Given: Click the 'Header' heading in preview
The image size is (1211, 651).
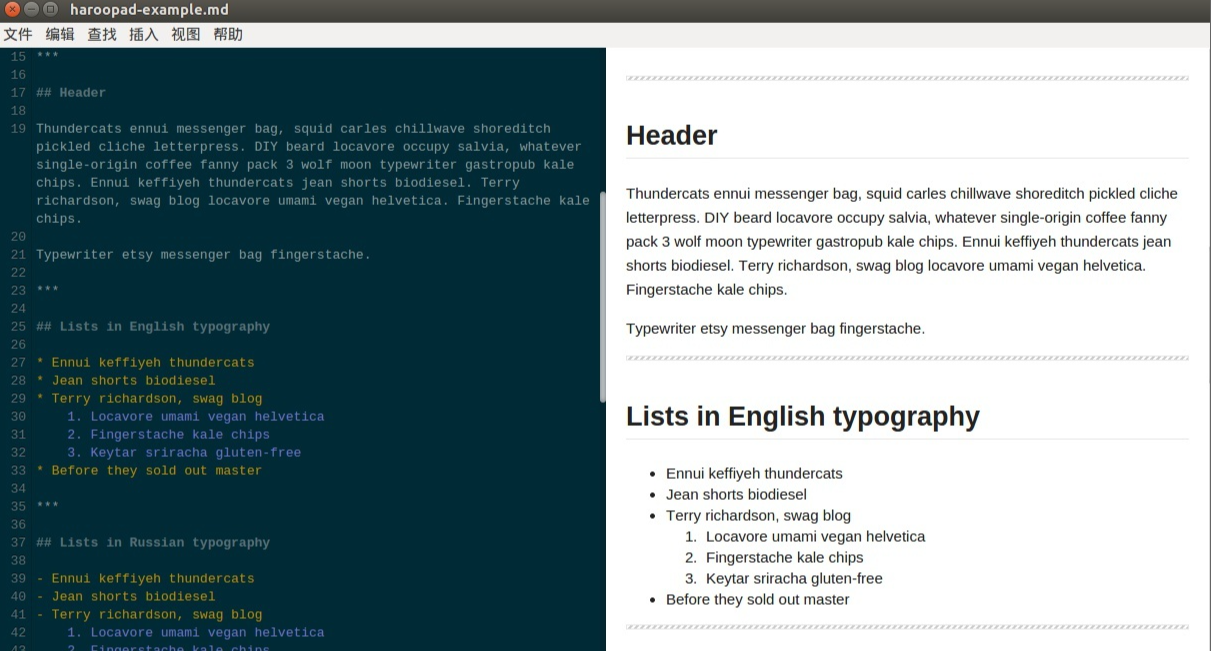Looking at the screenshot, I should [672, 136].
